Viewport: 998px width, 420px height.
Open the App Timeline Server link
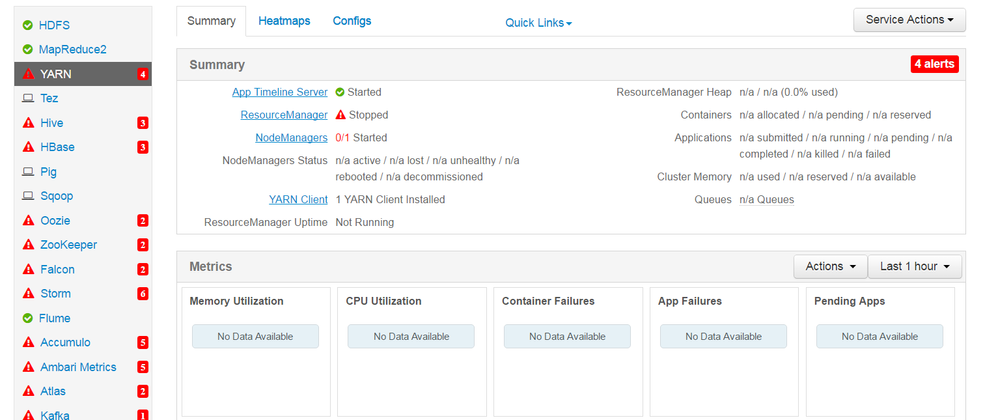pyautogui.click(x=280, y=92)
